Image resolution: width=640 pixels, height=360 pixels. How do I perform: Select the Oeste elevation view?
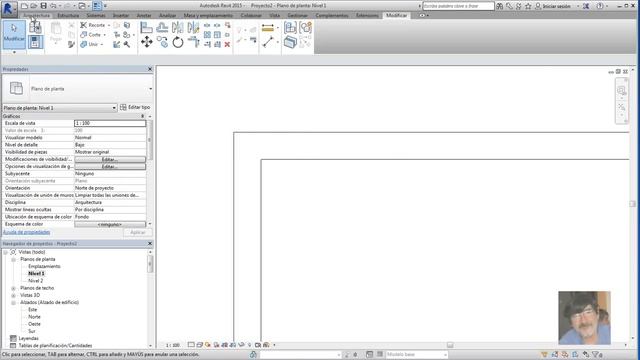point(34,324)
